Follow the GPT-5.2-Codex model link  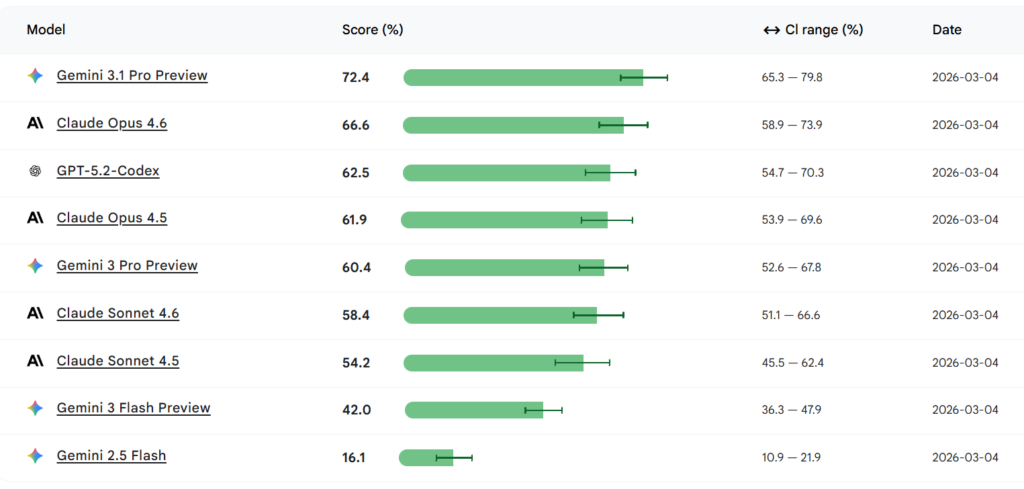(108, 171)
